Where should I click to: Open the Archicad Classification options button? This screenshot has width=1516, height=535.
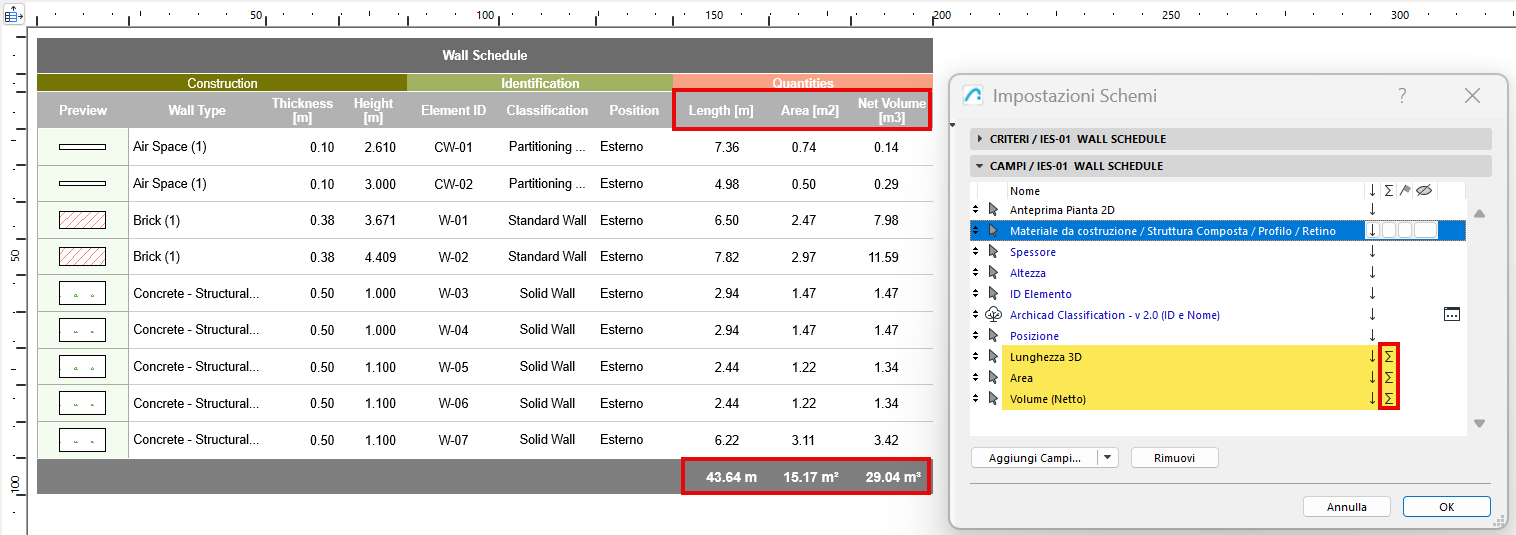[1452, 315]
